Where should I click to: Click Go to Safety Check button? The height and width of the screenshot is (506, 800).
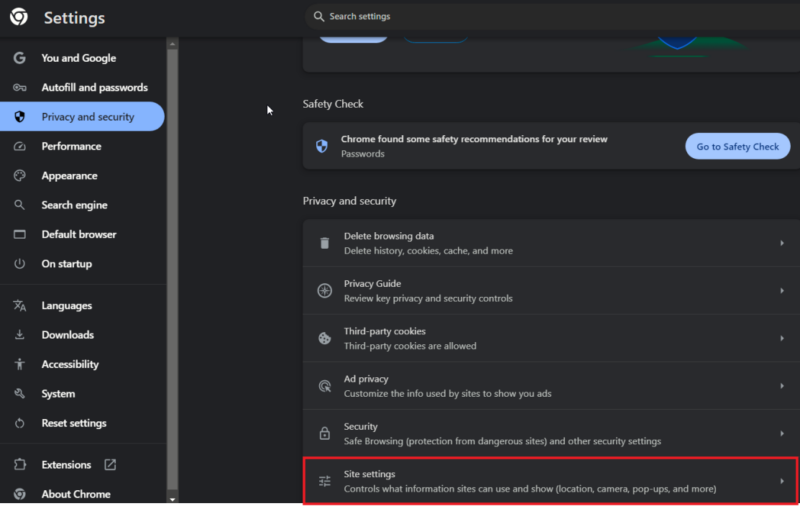737,146
